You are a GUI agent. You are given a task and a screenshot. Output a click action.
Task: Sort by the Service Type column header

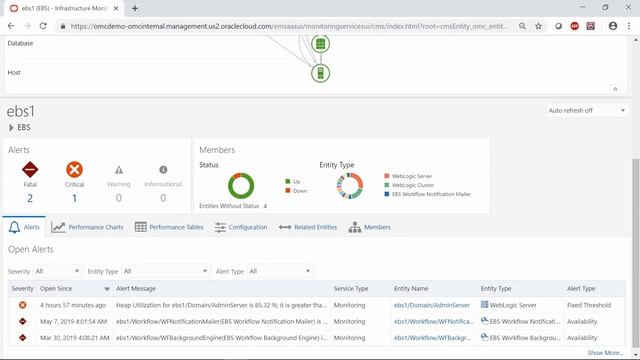(351, 289)
